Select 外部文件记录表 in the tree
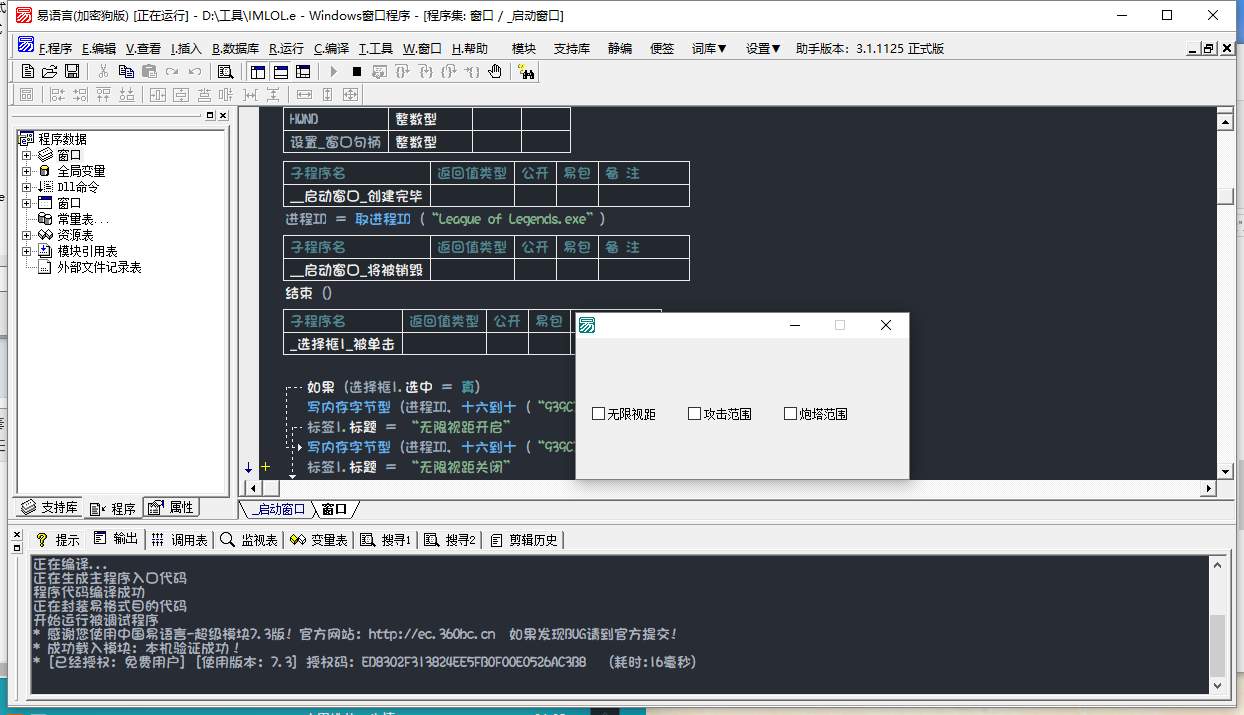Screen dimensions: 1244x715 coord(98,267)
